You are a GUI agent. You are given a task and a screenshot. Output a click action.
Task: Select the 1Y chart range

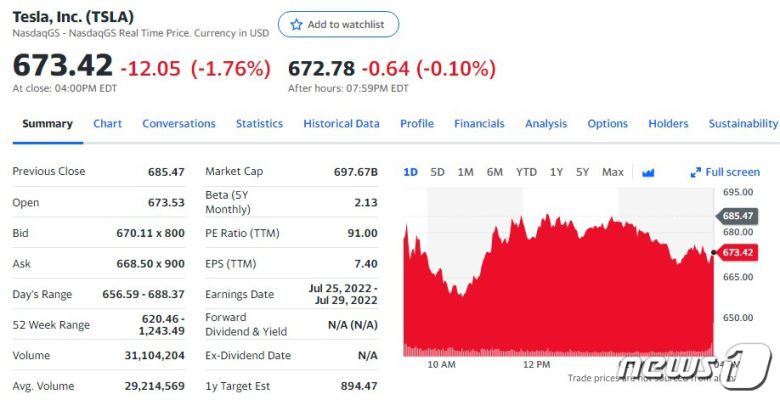[x=556, y=172]
